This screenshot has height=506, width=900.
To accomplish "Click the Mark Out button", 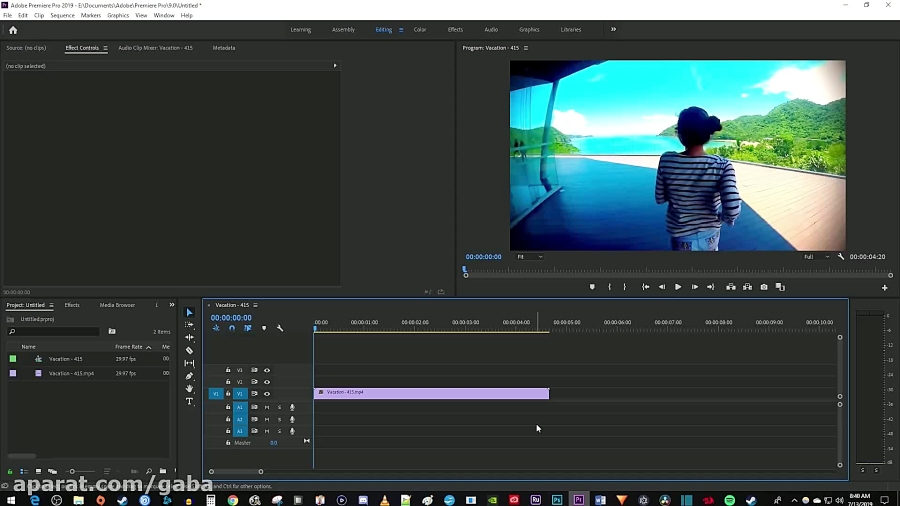I will click(x=624, y=287).
